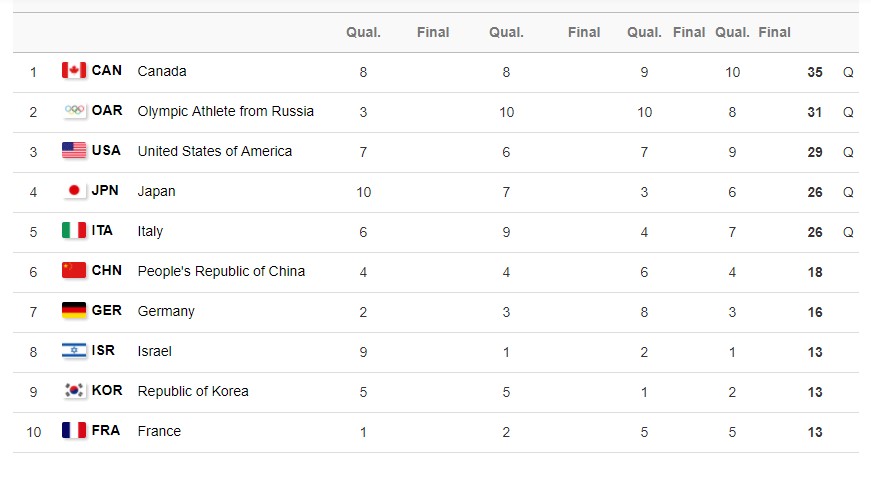The width and height of the screenshot is (871, 484).
Task: Click the Germany flag icon
Action: (x=74, y=310)
